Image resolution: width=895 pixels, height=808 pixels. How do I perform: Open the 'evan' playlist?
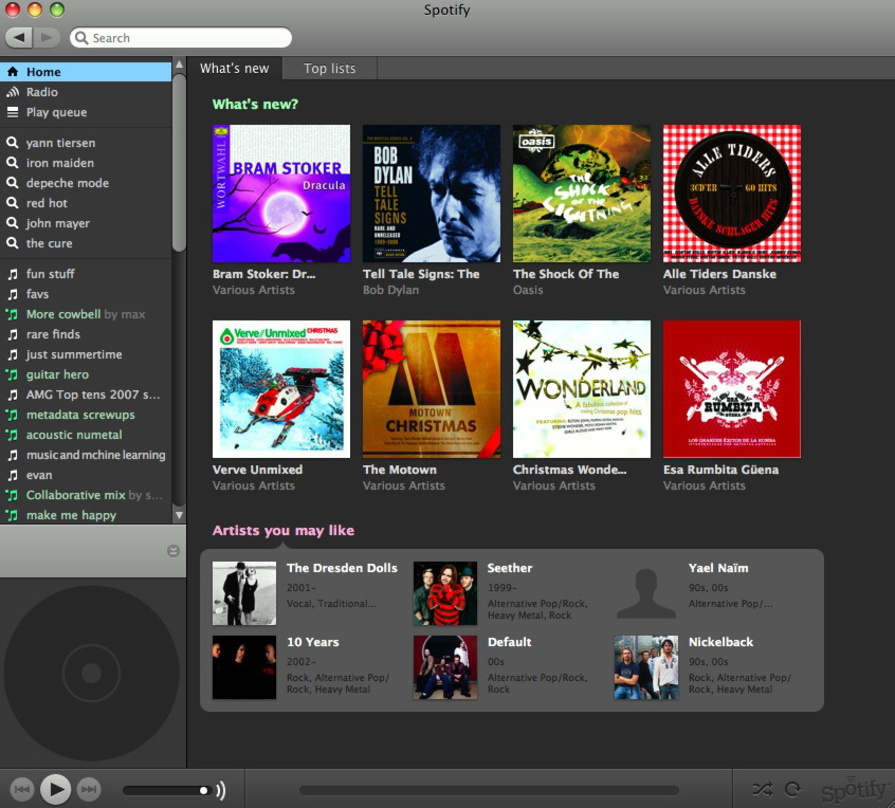[x=86, y=475]
